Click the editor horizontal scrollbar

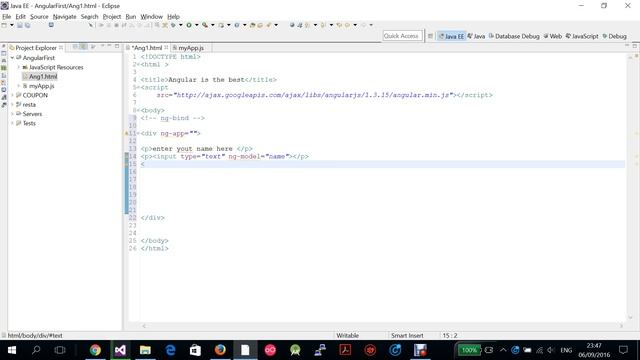[x=382, y=326]
